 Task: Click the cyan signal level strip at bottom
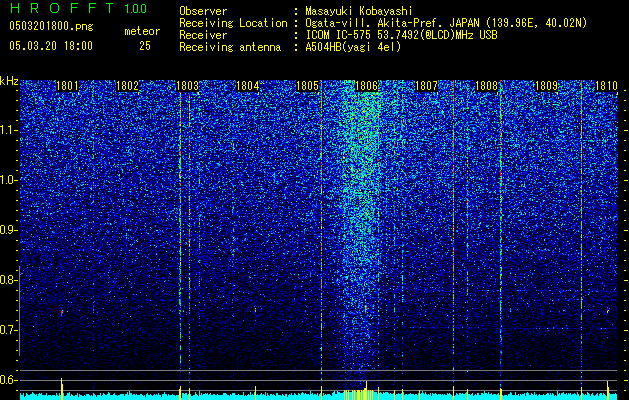click(x=319, y=396)
